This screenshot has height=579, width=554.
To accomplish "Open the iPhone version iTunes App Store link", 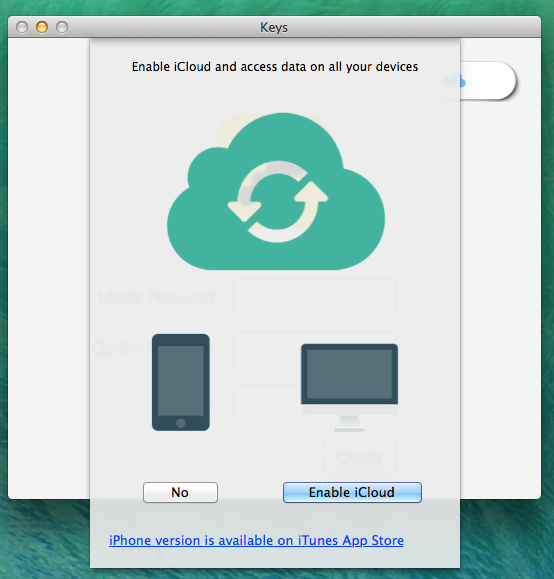I will [256, 541].
